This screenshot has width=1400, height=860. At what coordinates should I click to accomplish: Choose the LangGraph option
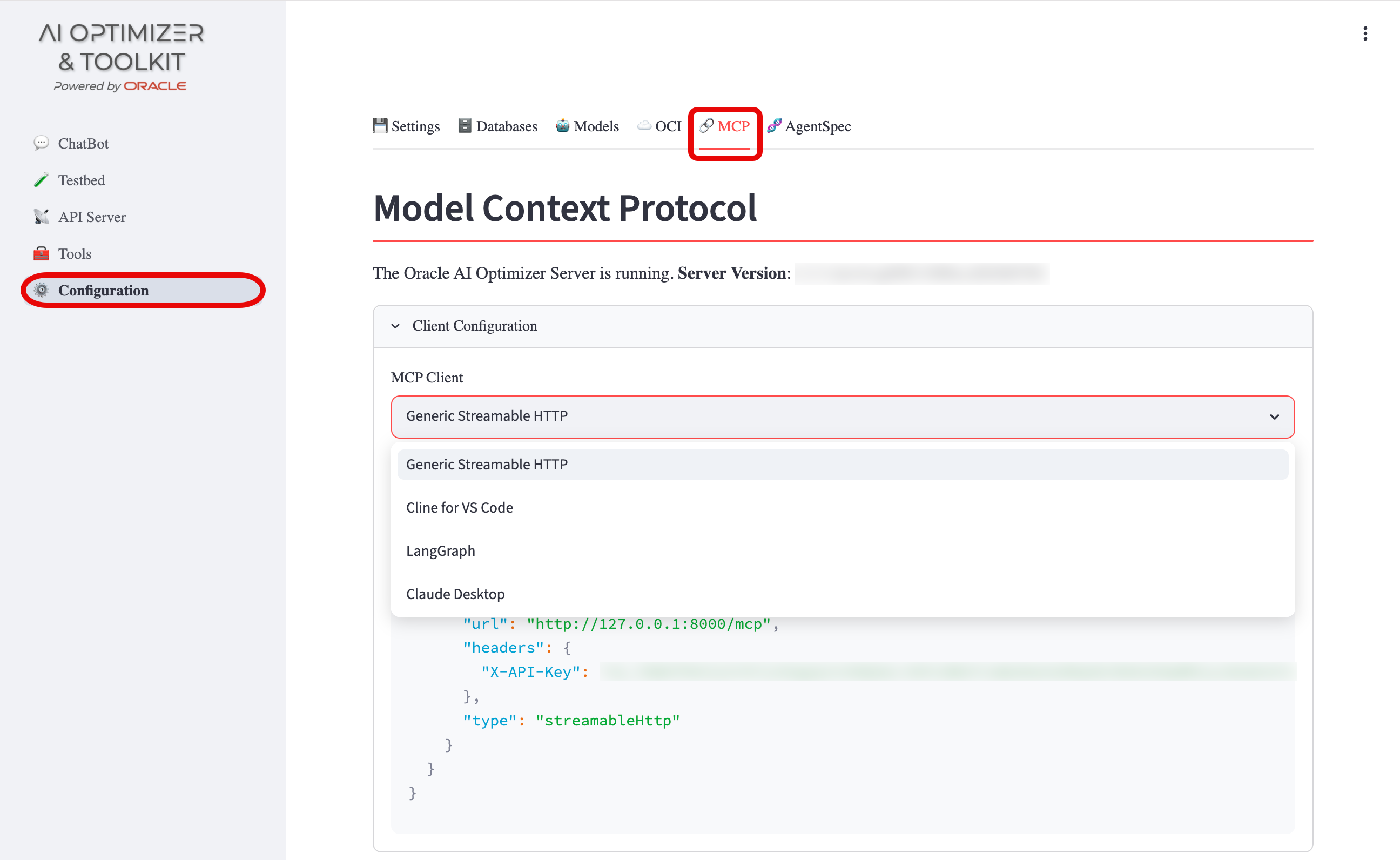pyautogui.click(x=843, y=550)
